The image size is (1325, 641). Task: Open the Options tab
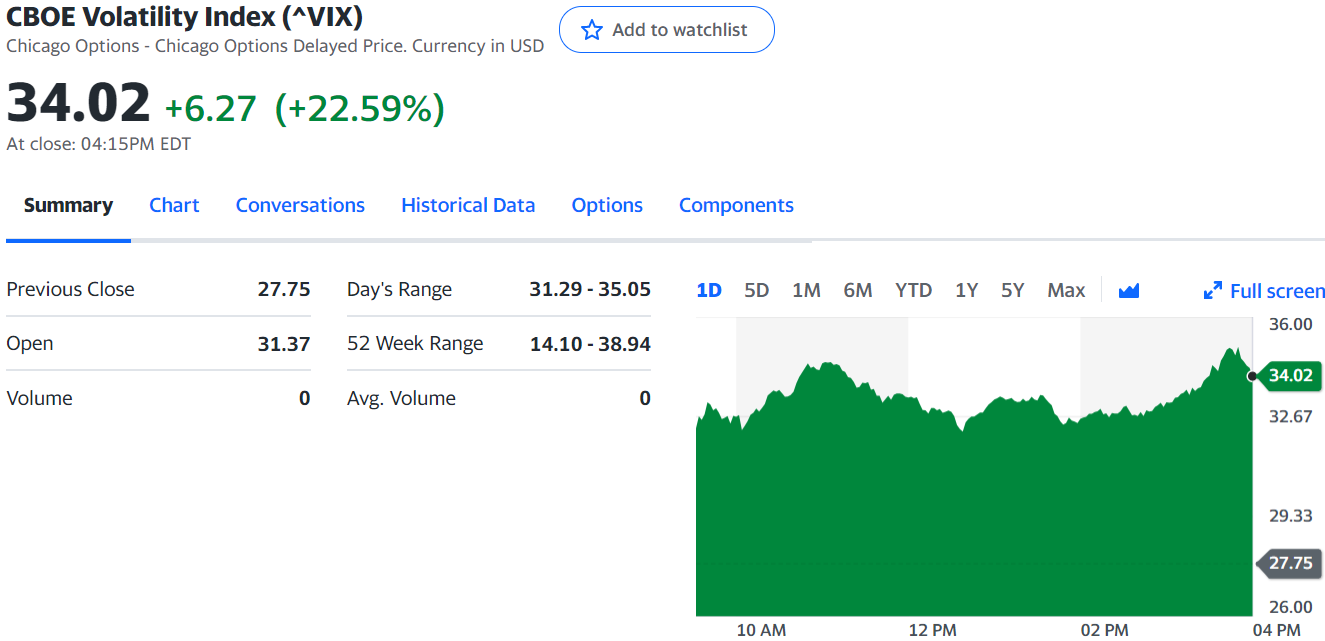607,205
